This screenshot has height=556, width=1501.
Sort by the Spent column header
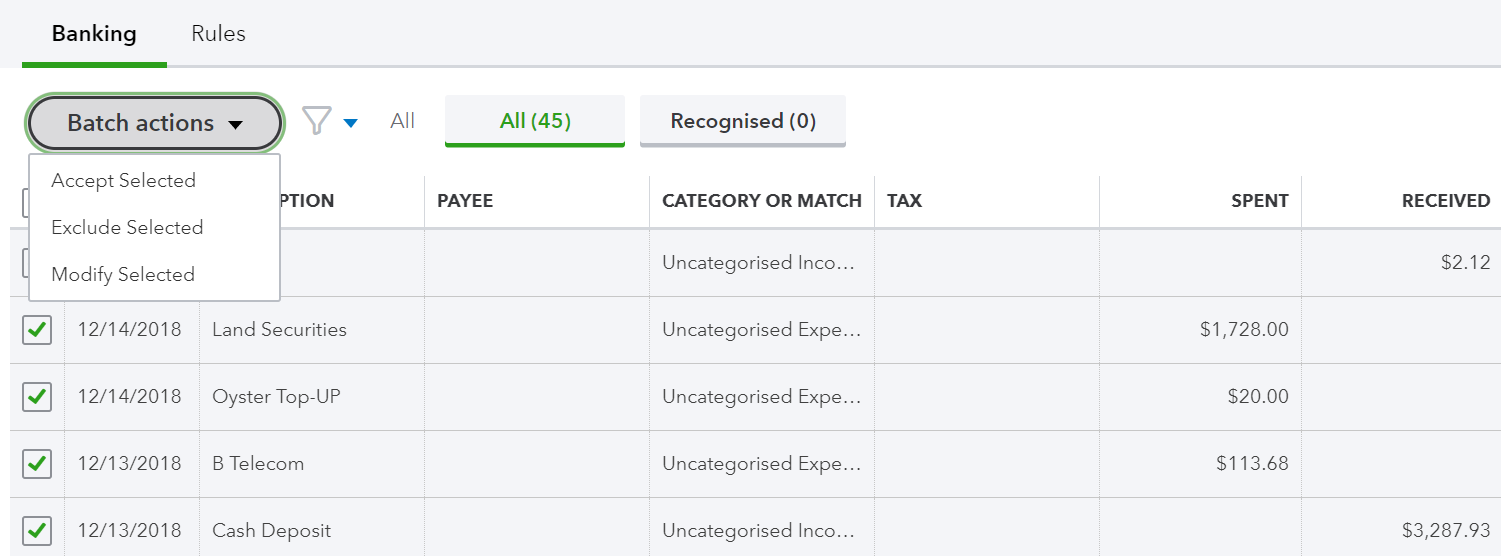tap(1259, 201)
